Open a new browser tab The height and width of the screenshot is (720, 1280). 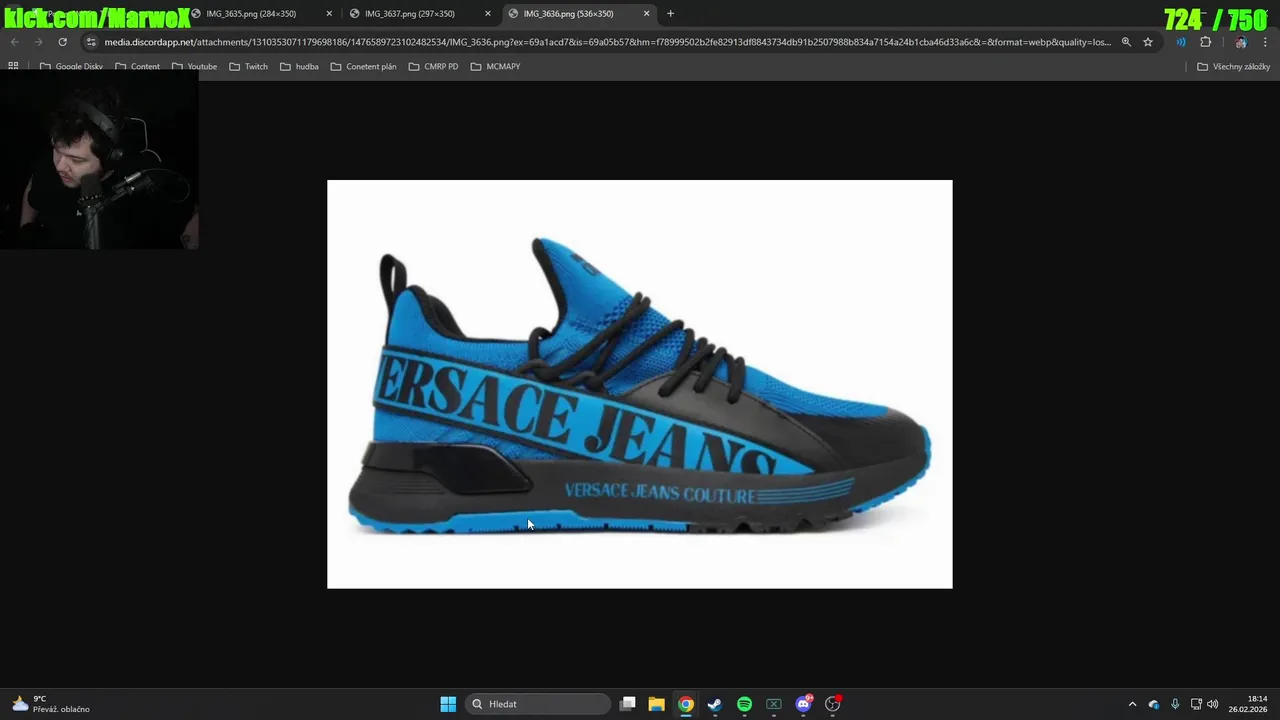click(670, 14)
